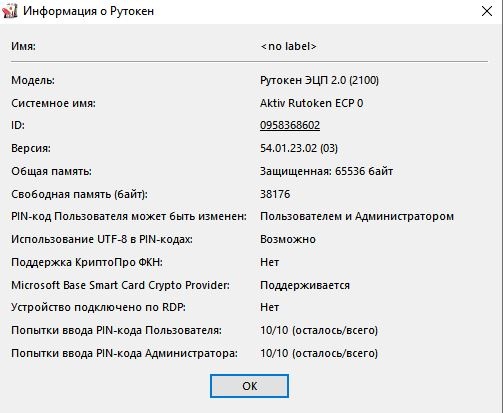Click the version value 54.01.23.02 (03)
This screenshot has height=413, width=503.
pyautogui.click(x=299, y=148)
